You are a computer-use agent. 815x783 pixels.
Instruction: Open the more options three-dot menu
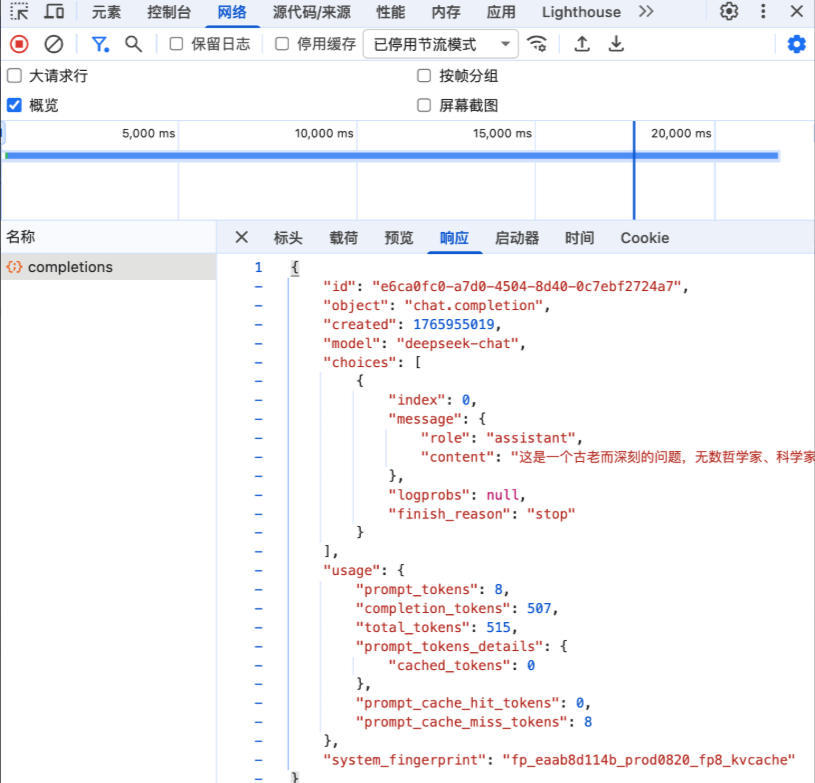(763, 12)
